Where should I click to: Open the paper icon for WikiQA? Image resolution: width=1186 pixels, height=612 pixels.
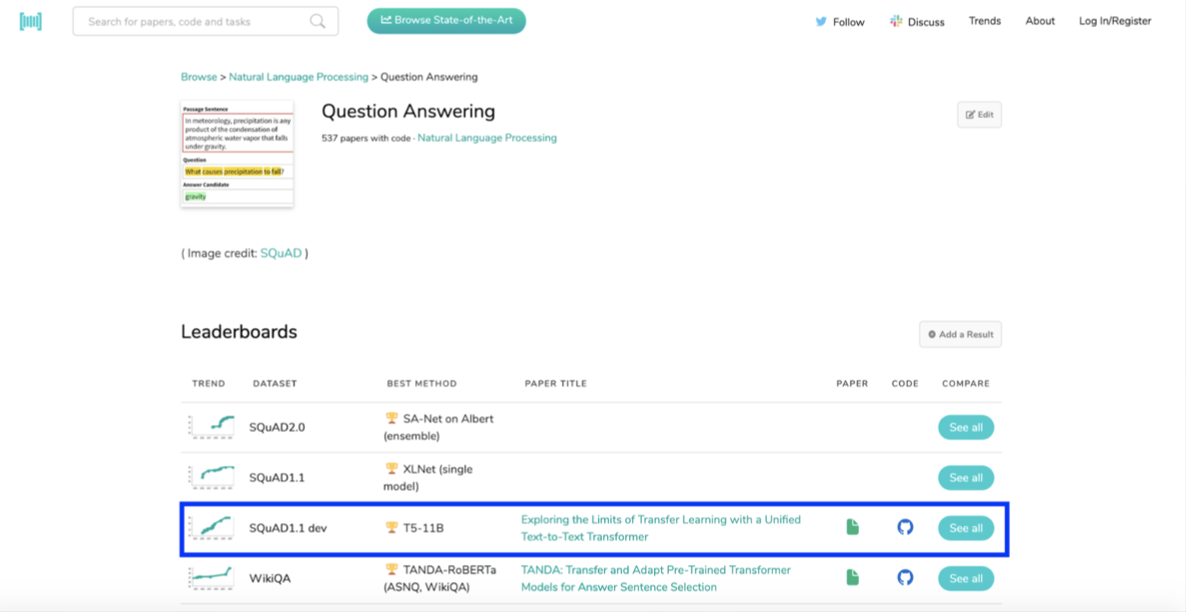852,578
